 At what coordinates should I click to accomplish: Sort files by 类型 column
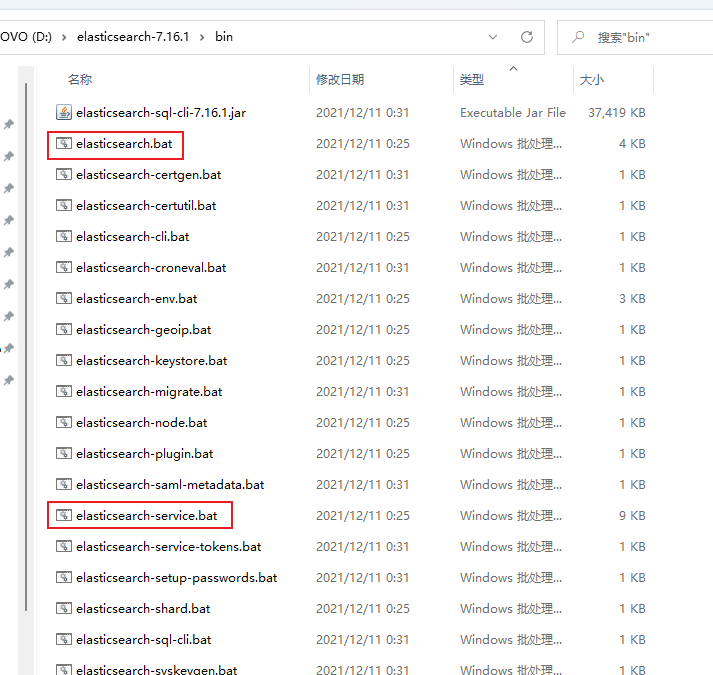(472, 80)
